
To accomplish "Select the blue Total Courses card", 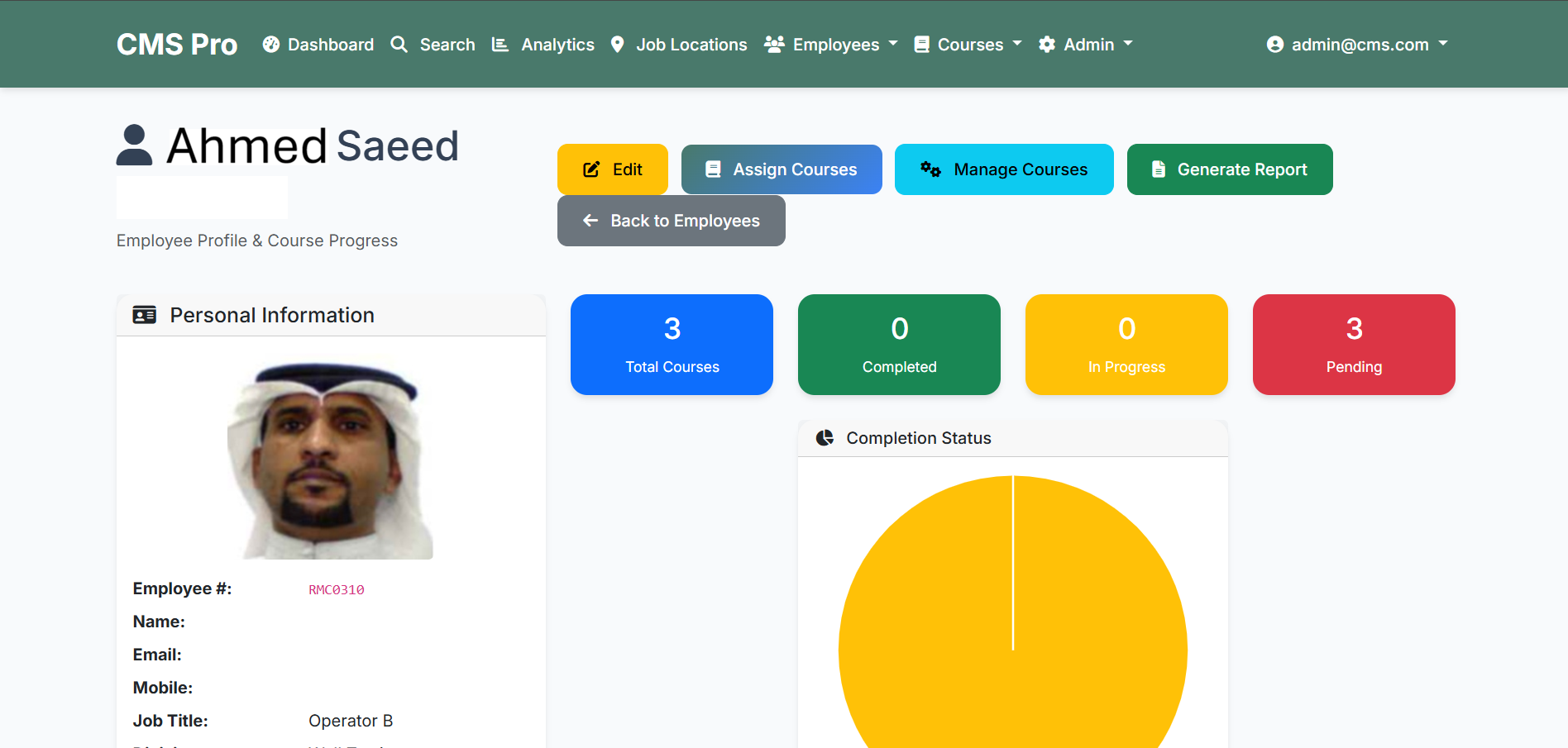I will coord(672,345).
